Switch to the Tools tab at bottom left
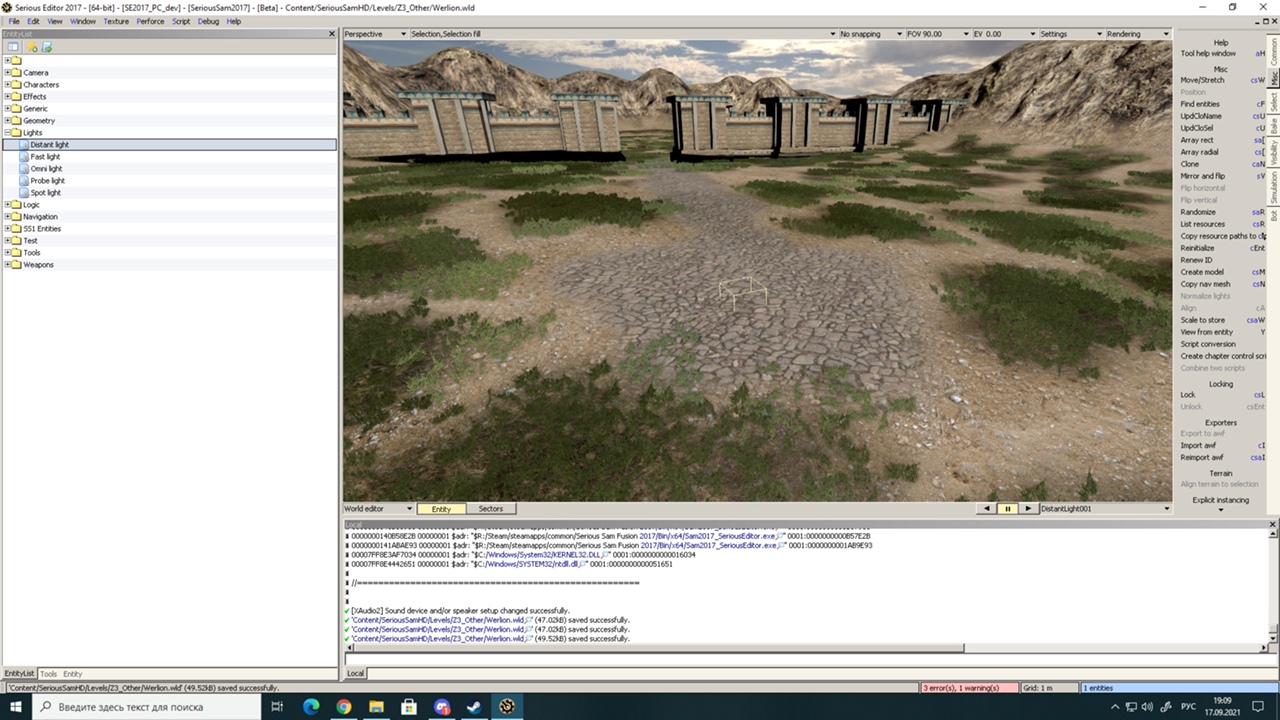This screenshot has height=720, width=1280. tap(48, 674)
